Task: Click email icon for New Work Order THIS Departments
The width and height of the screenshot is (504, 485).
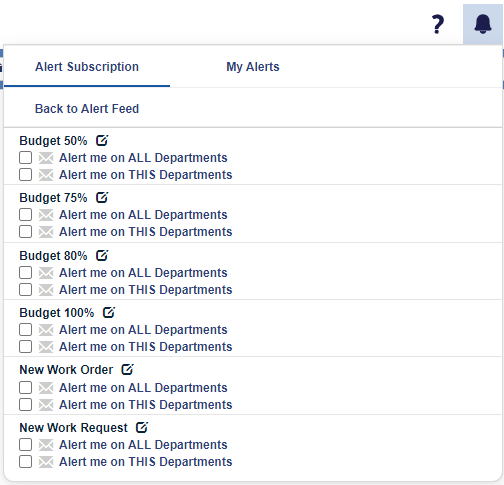Action: point(46,405)
